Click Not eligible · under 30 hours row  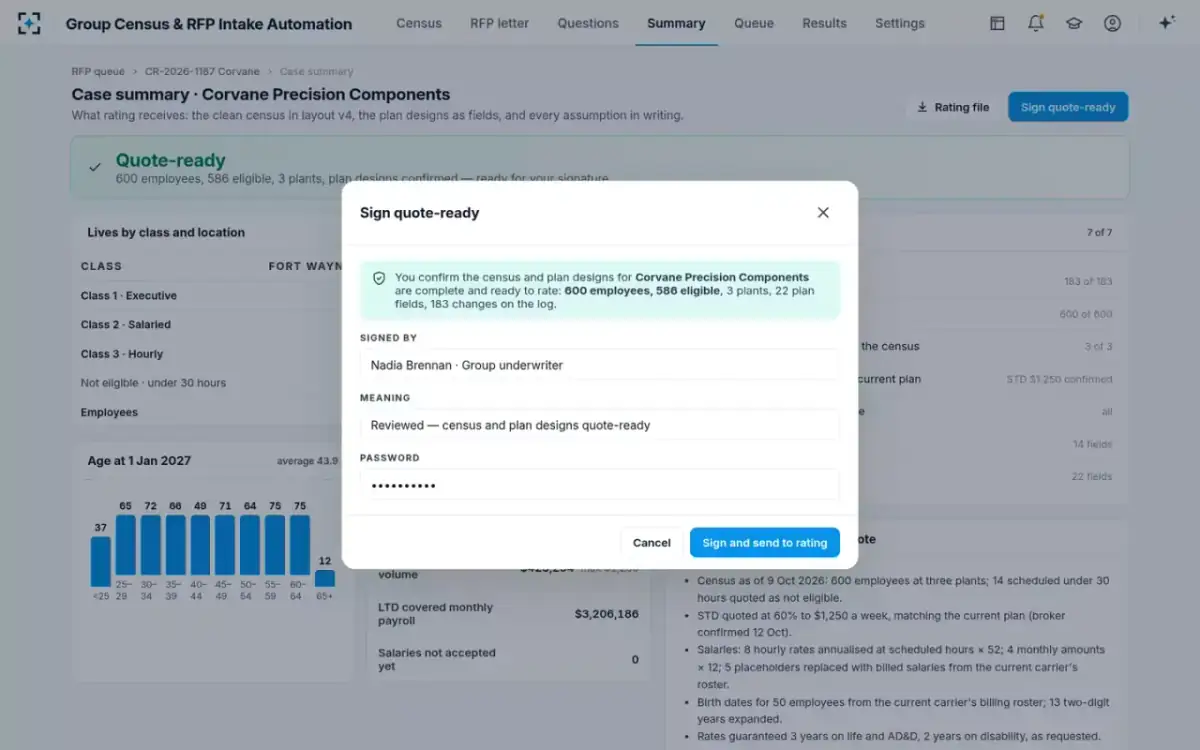154,383
